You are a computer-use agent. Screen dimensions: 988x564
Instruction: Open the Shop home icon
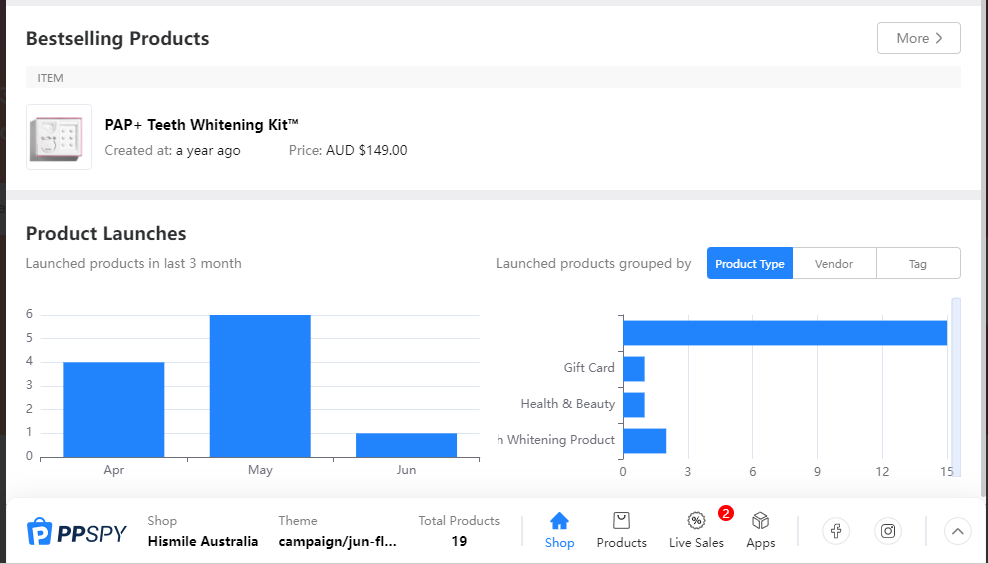click(559, 521)
